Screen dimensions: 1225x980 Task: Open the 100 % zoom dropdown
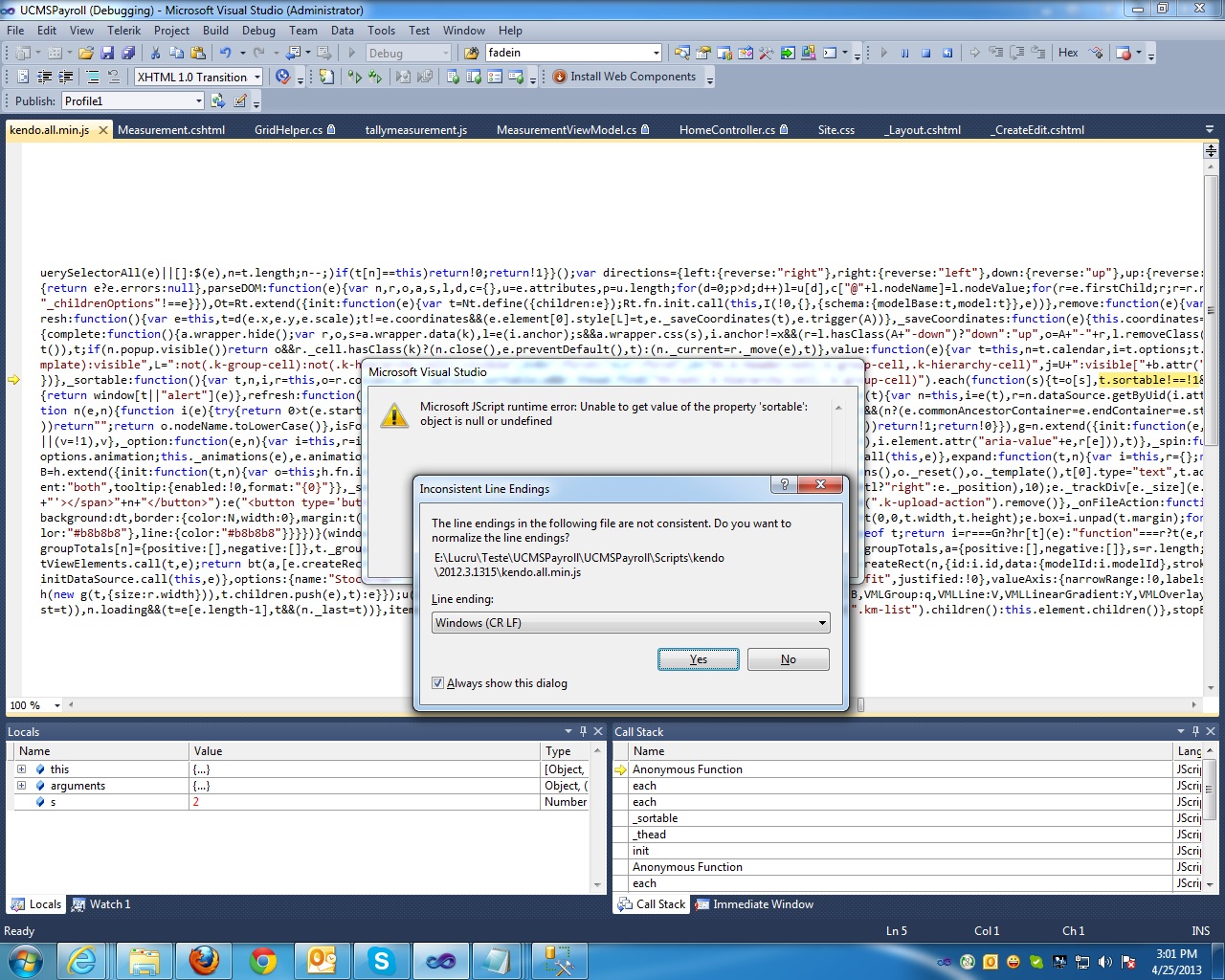click(57, 705)
